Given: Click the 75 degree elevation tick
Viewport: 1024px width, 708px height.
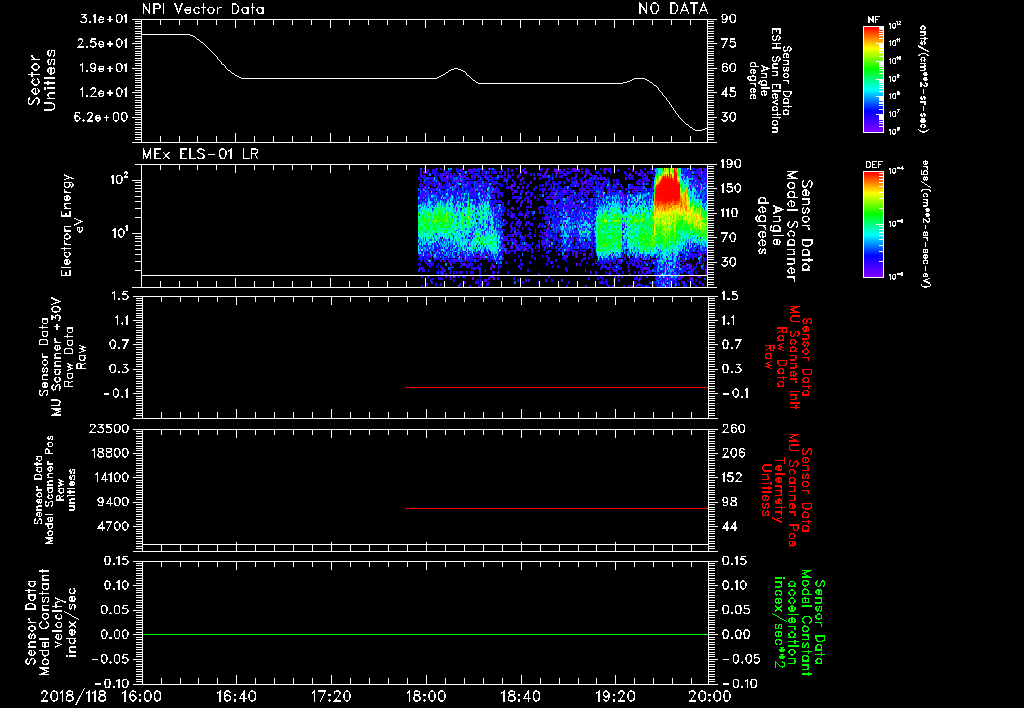Looking at the screenshot, I should 728,43.
